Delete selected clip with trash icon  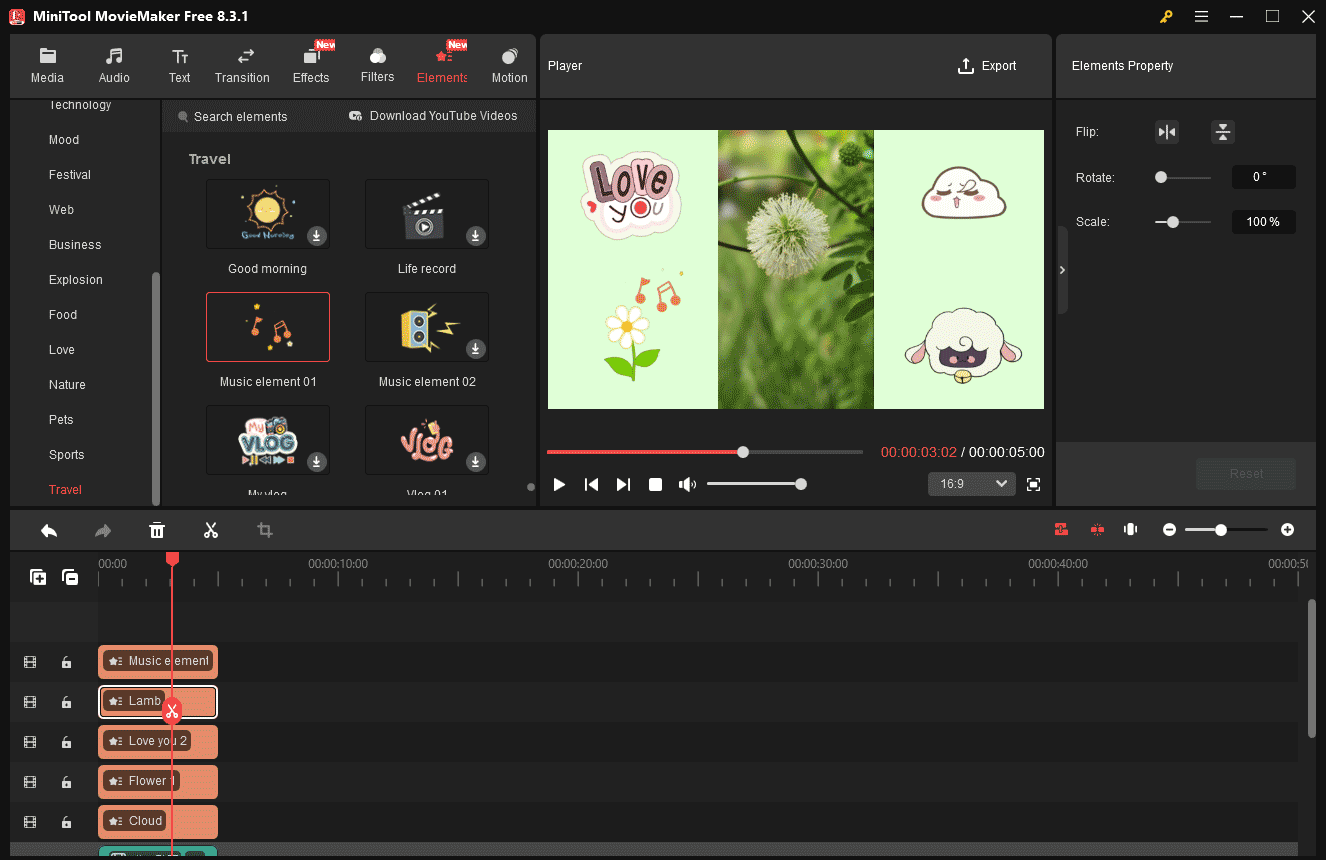157,530
